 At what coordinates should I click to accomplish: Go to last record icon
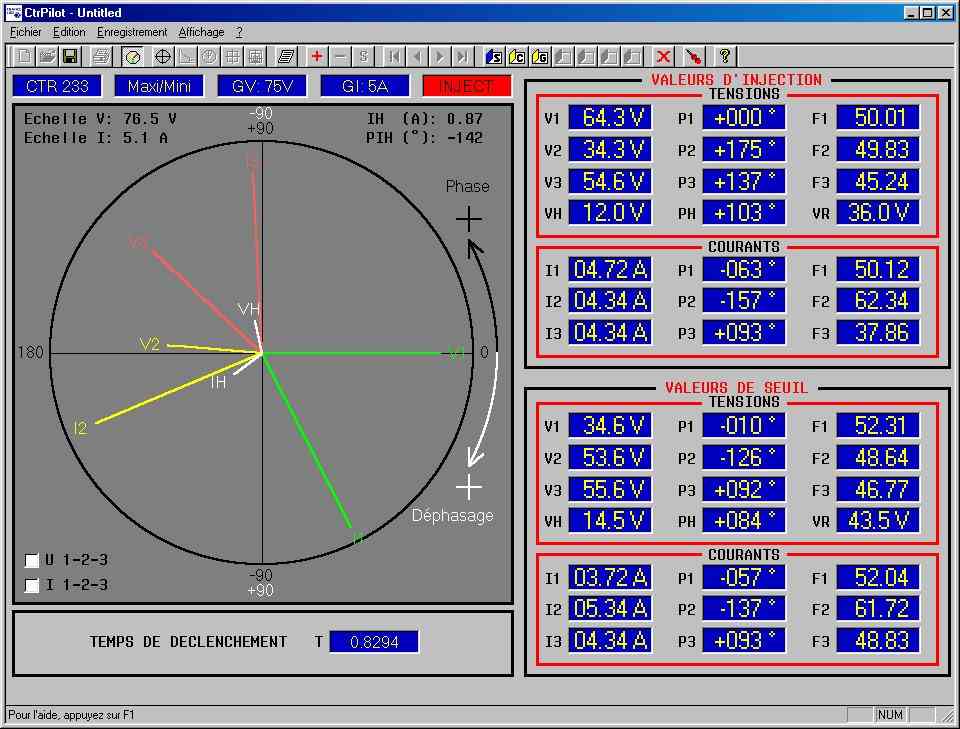tap(463, 57)
